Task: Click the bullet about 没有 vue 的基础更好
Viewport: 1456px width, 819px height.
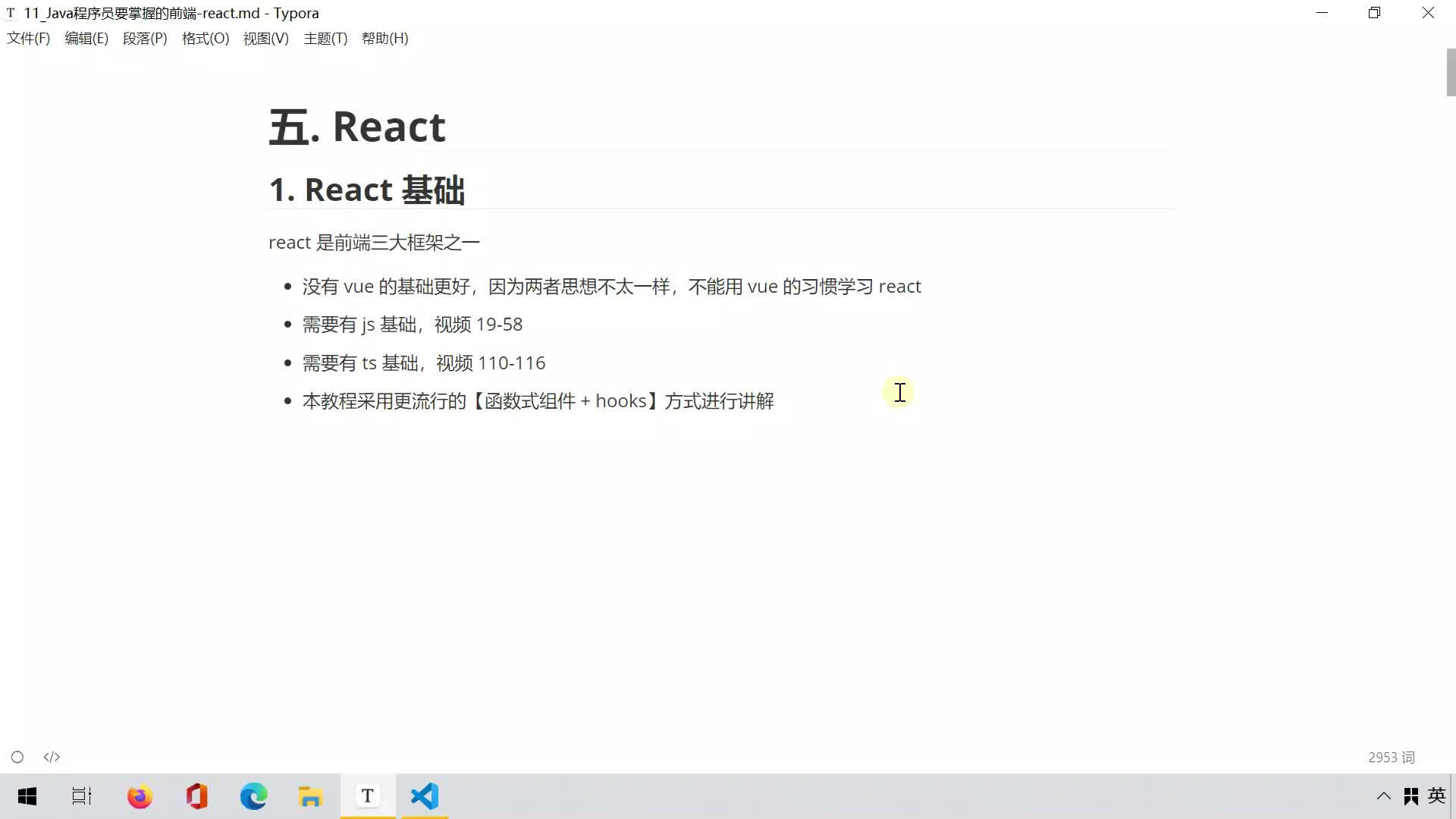Action: 611,287
